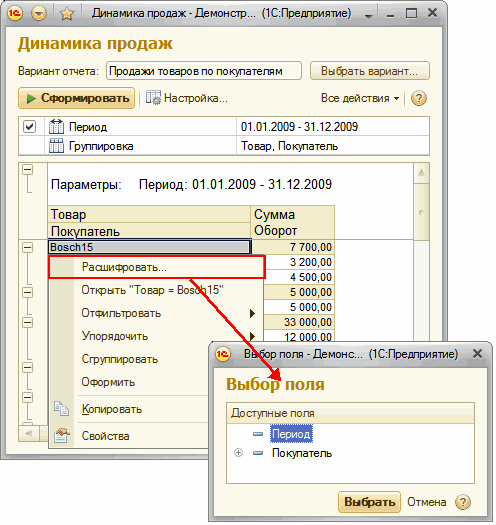Maximize the Динамика продаж window

point(412,14)
